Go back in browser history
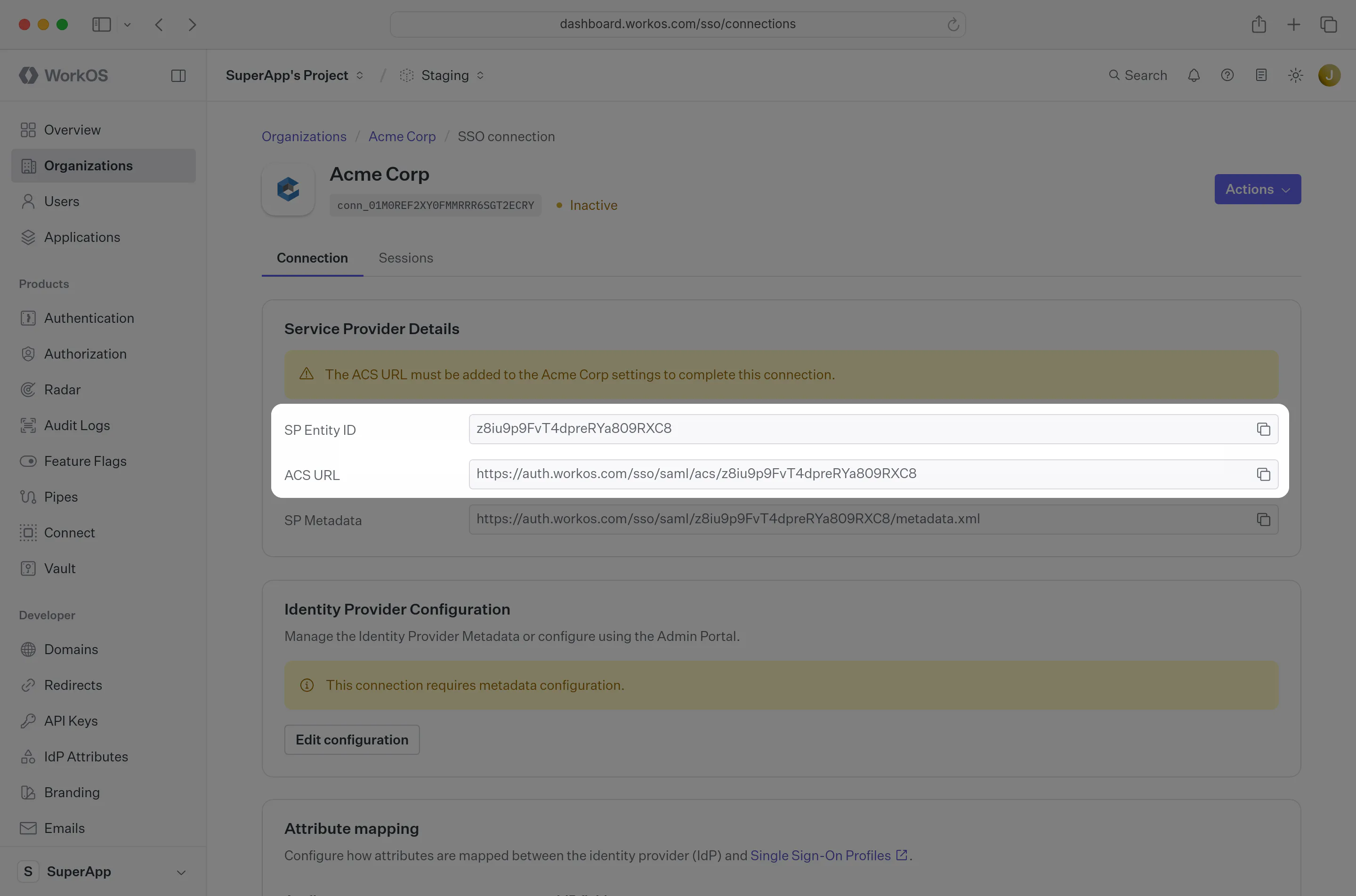 tap(159, 24)
